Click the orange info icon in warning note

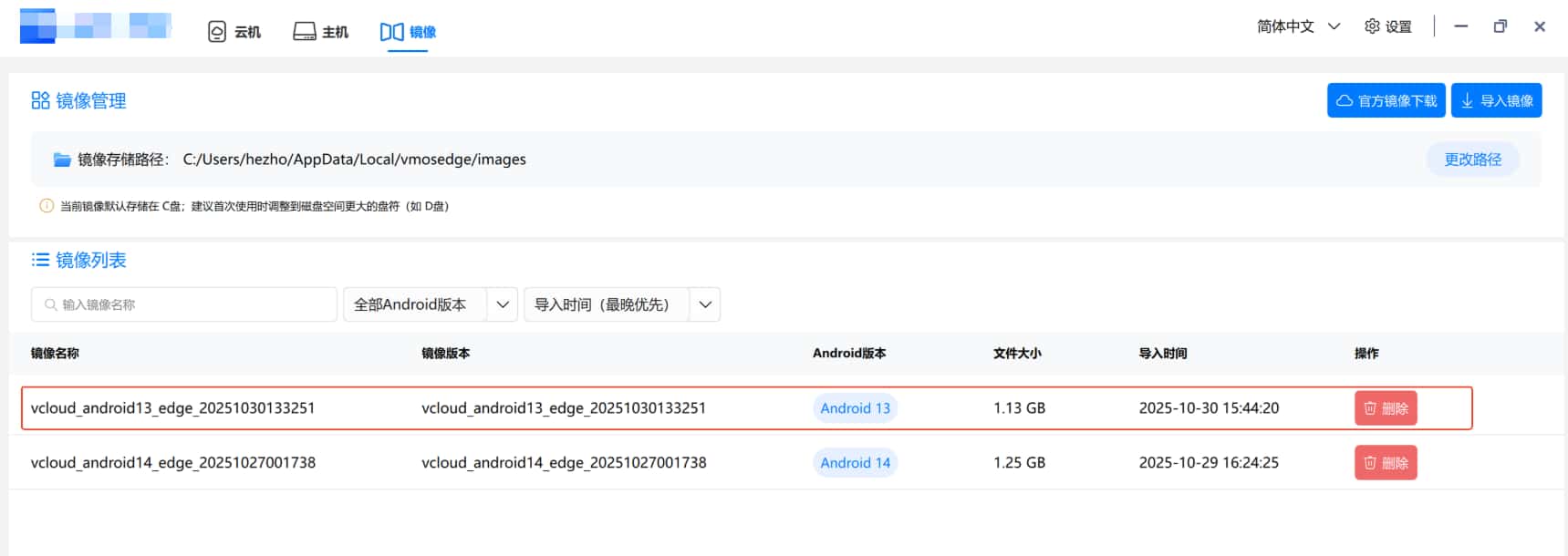47,206
